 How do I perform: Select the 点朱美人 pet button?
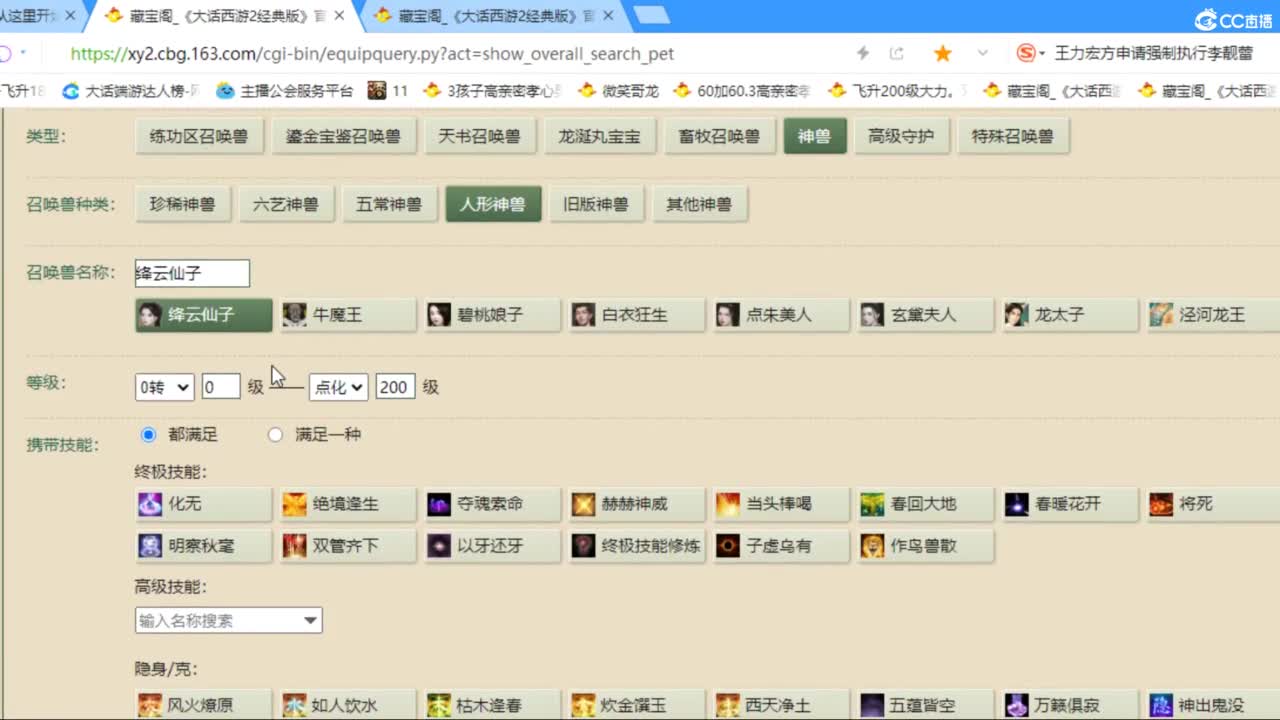[780, 315]
